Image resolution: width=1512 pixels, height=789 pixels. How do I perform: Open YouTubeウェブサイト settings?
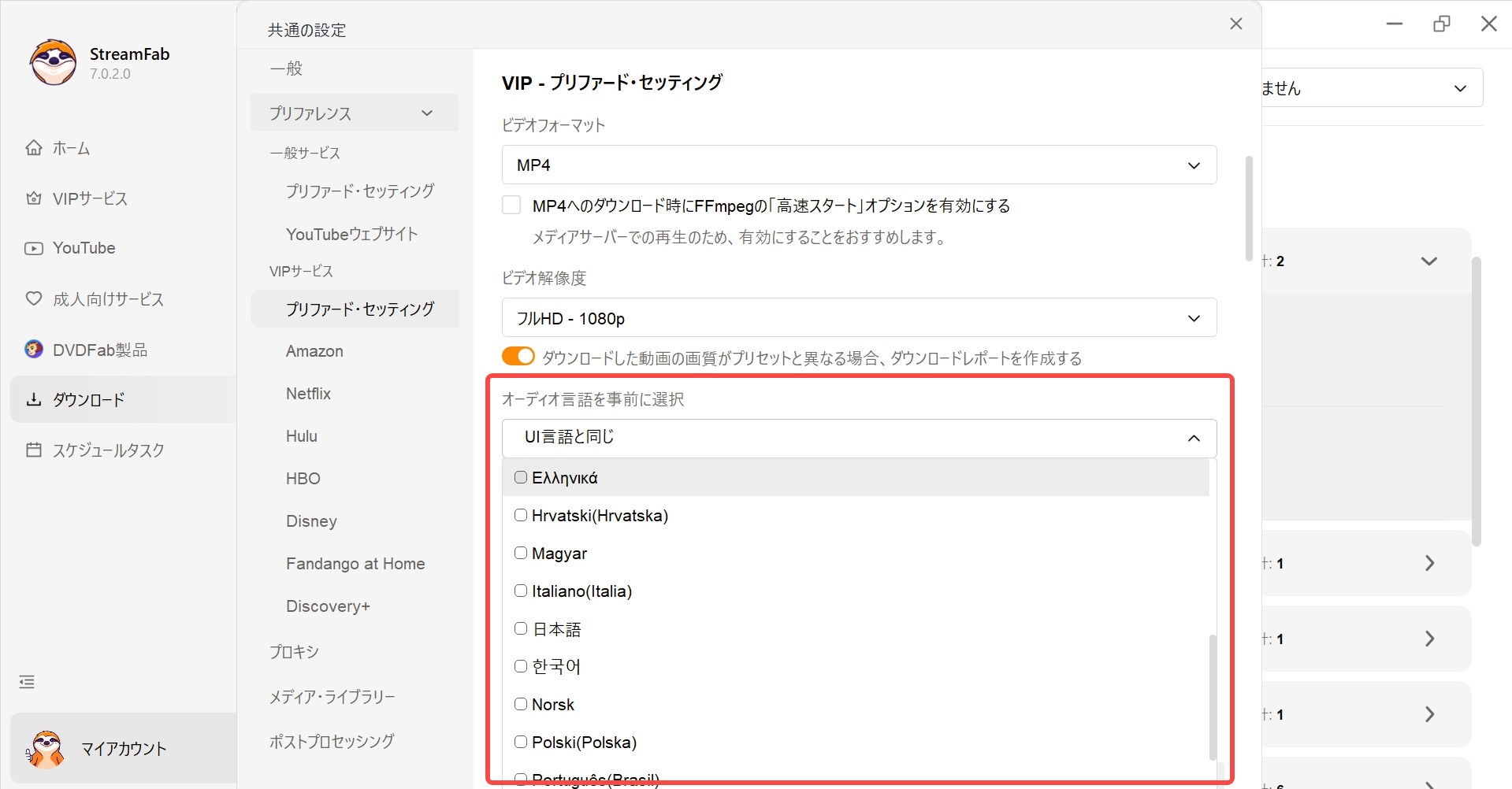[352, 234]
